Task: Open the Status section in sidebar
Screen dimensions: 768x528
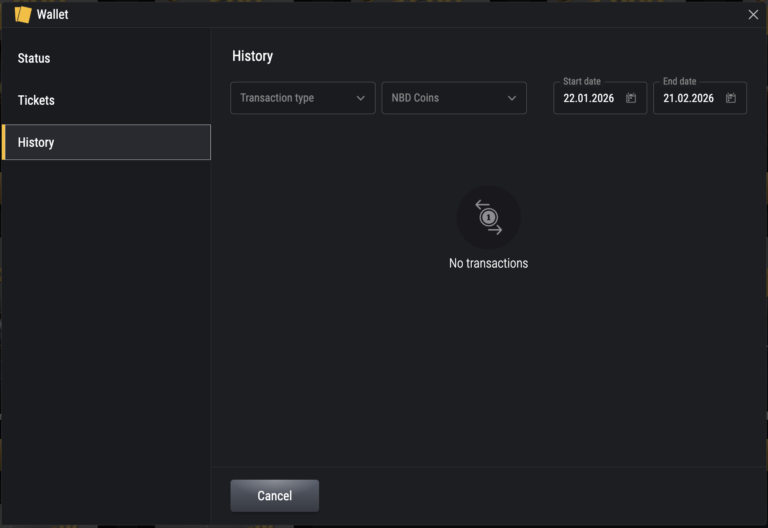Action: pos(34,58)
